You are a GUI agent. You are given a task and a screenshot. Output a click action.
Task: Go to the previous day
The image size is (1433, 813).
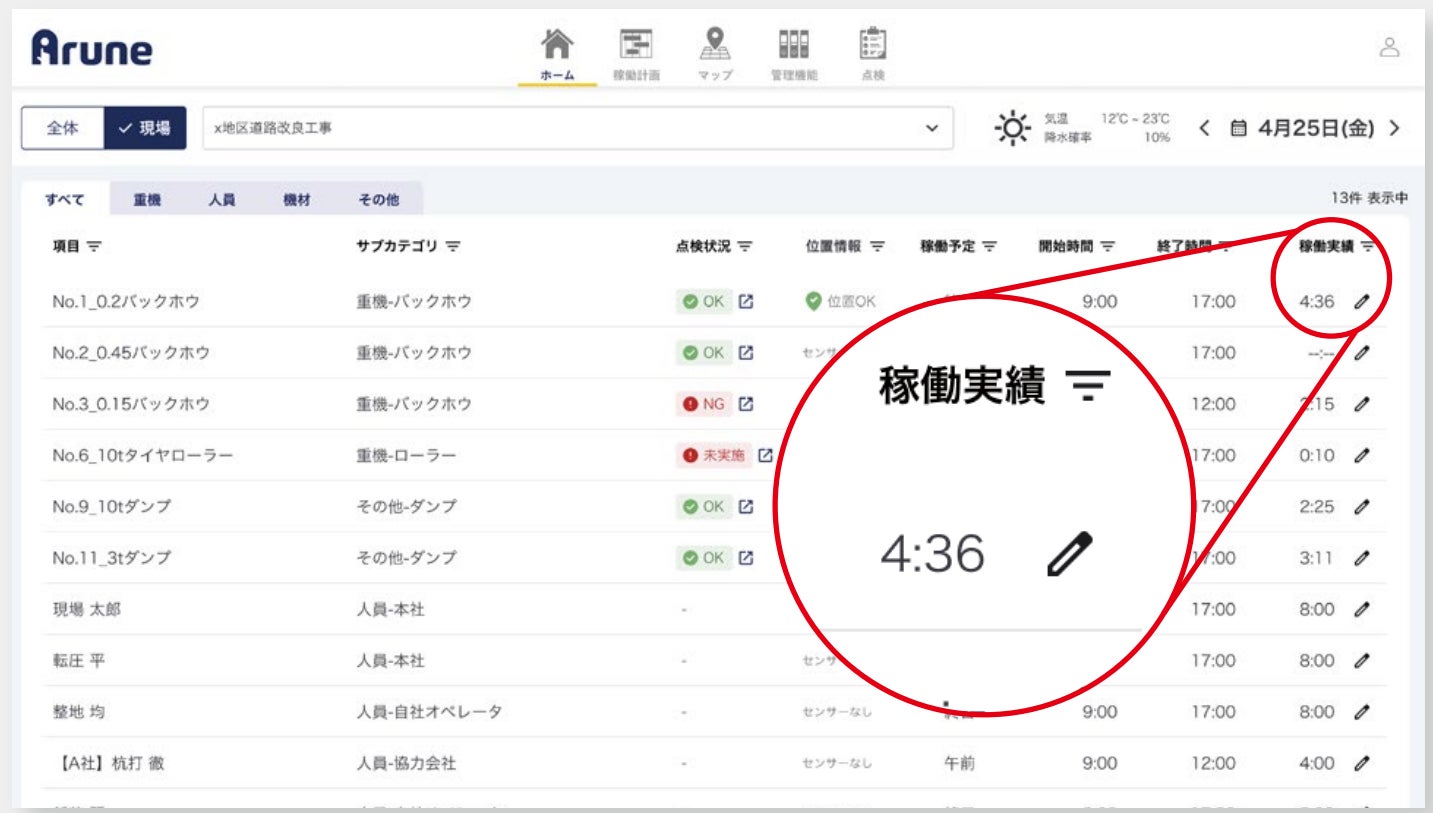1205,129
